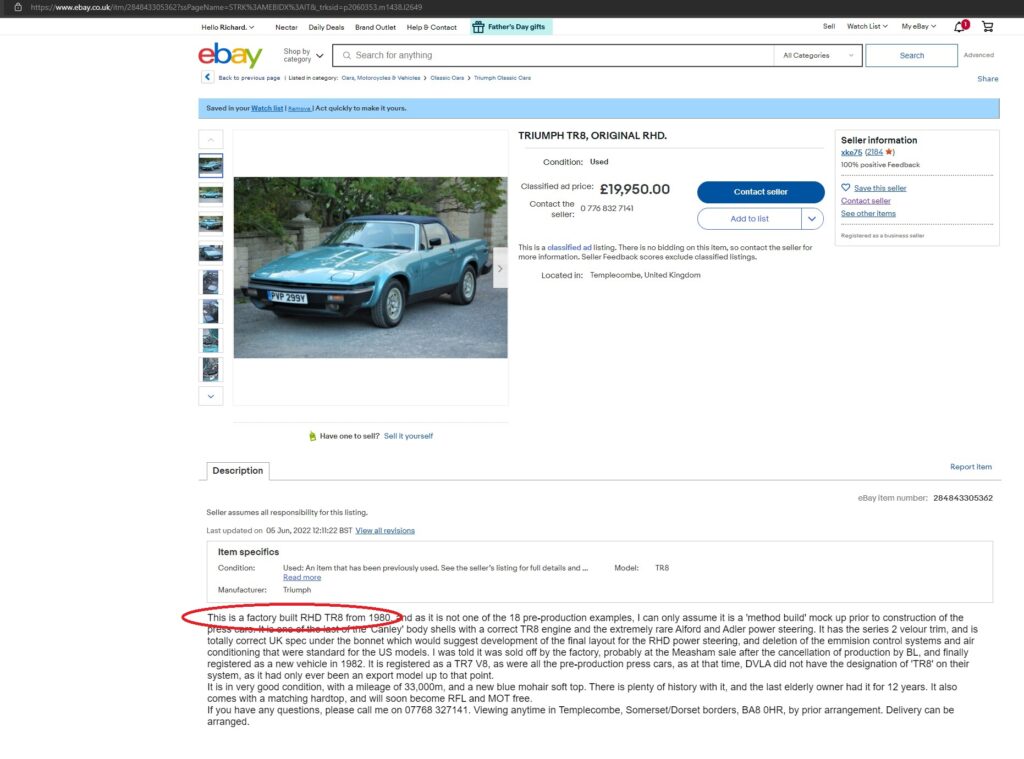This screenshot has height=759, width=1024.
Task: Click the Contact seller blue button
Action: (x=761, y=192)
